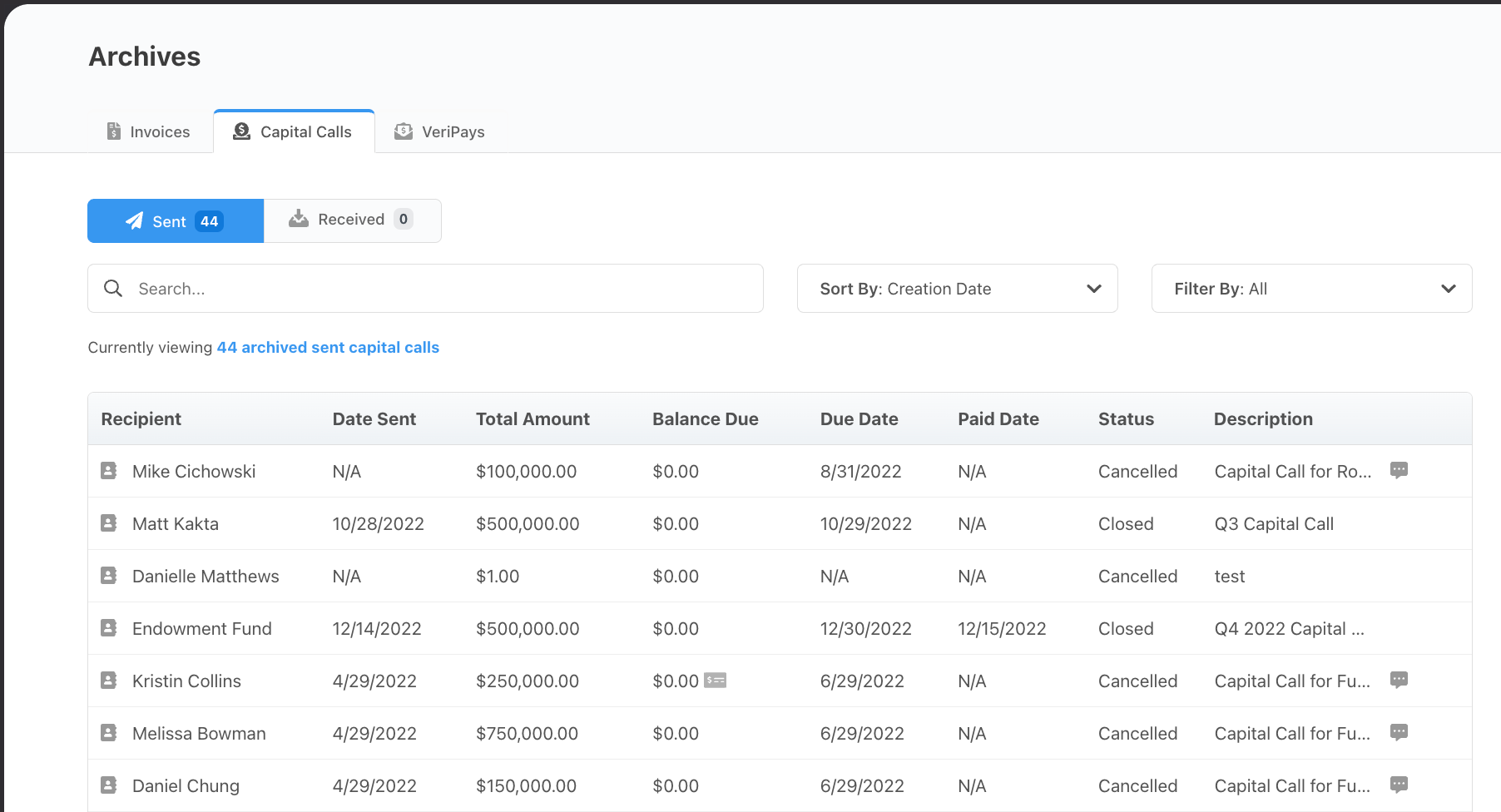The height and width of the screenshot is (812, 1501).
Task: Click the contact icon beside Daniel Chung
Action: click(x=109, y=785)
